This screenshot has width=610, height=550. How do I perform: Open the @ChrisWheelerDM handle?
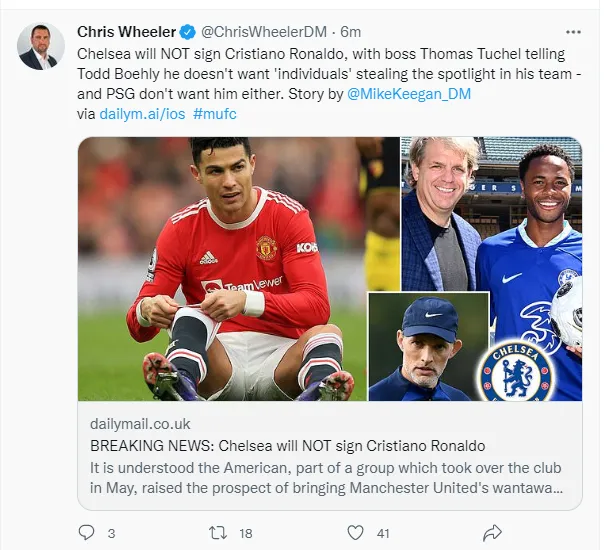tap(260, 31)
